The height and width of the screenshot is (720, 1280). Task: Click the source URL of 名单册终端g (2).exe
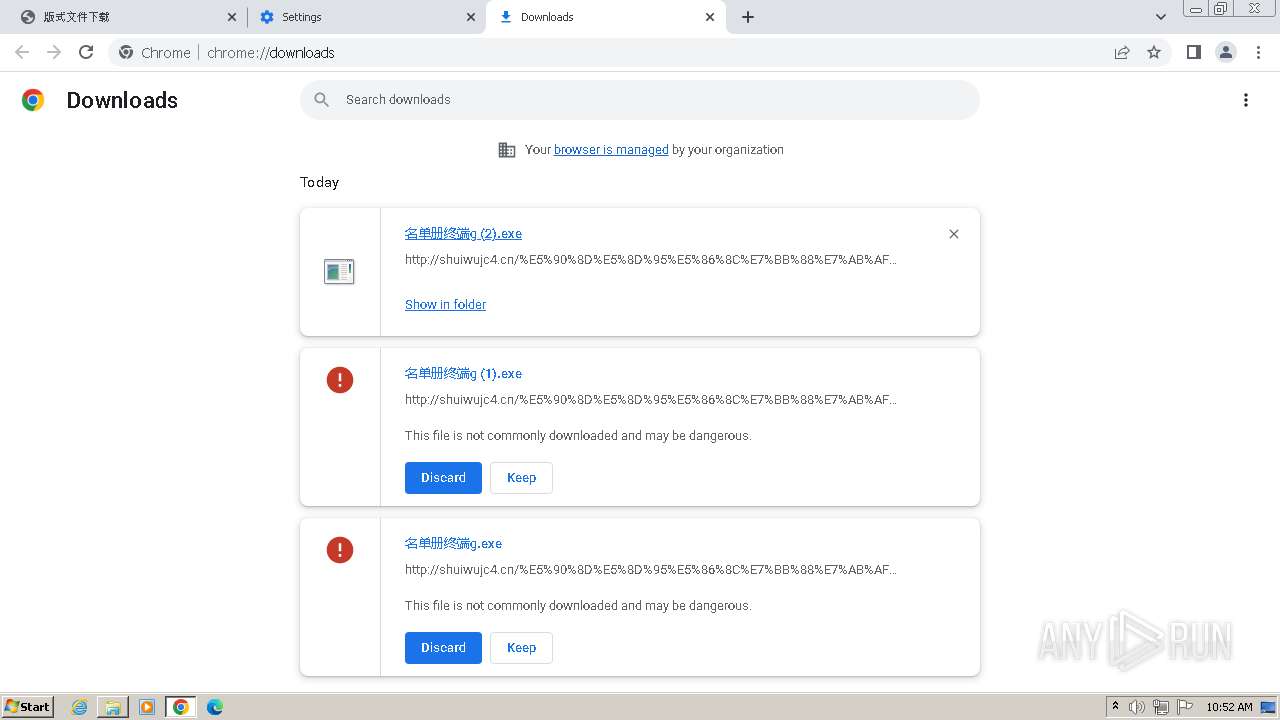(x=651, y=260)
